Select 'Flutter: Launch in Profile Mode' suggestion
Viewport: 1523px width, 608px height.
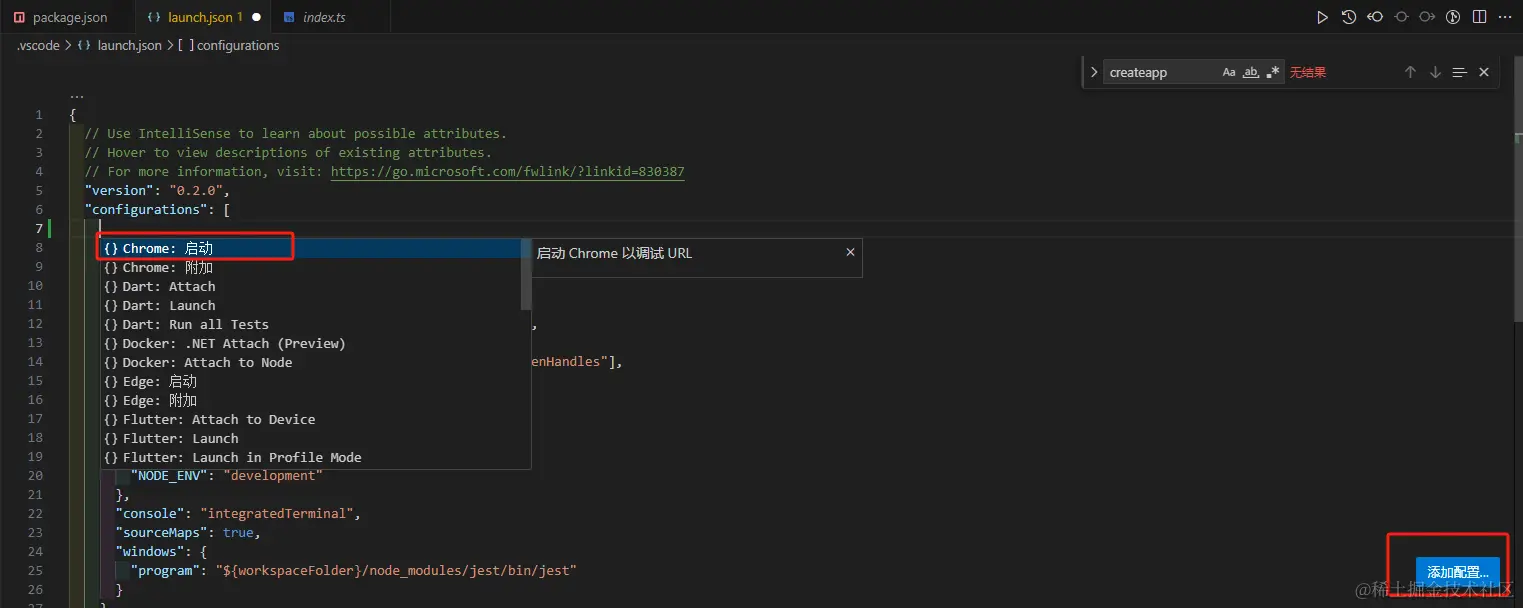[x=310, y=457]
